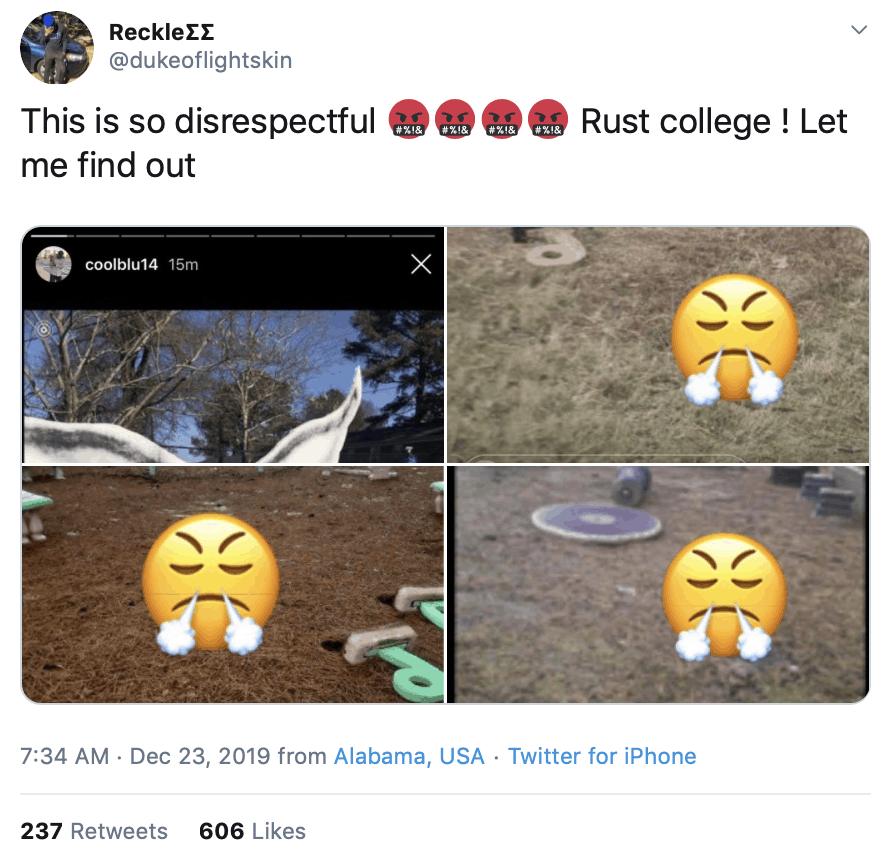
Task: Close the story with the X icon
Action: click(421, 264)
